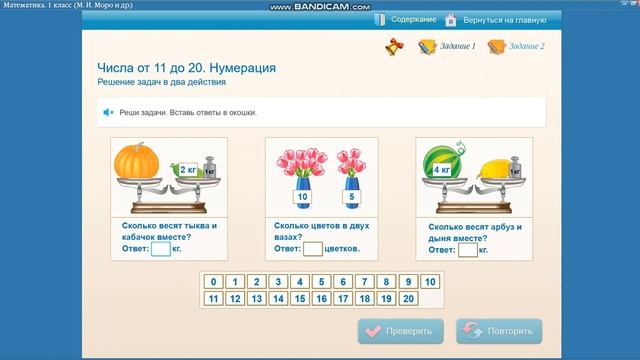Go to Вернуться на главную link
Viewport: 640px width, 360px height.
504,20
